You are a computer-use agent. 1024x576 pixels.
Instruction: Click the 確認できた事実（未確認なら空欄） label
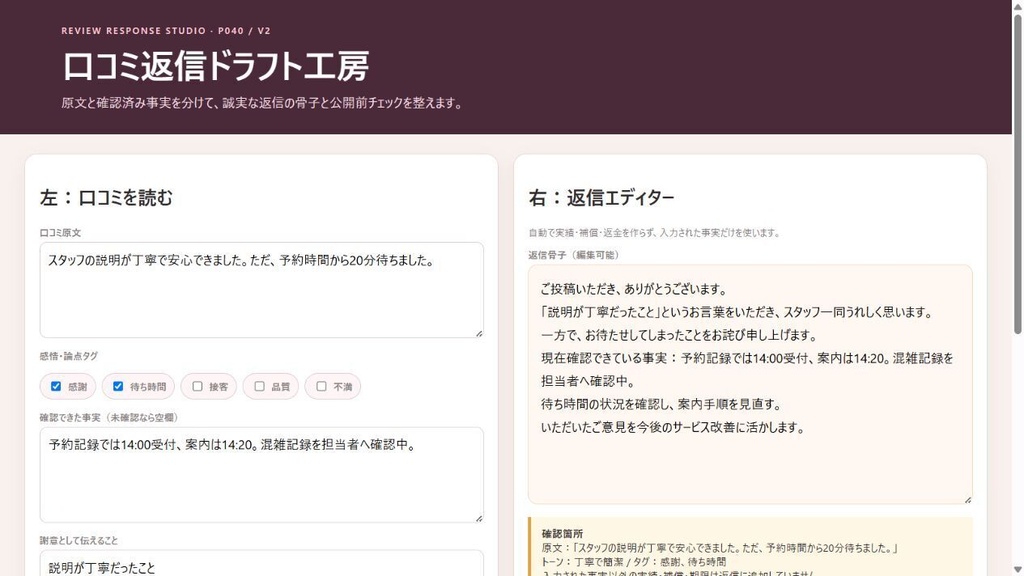pyautogui.click(x=108, y=417)
